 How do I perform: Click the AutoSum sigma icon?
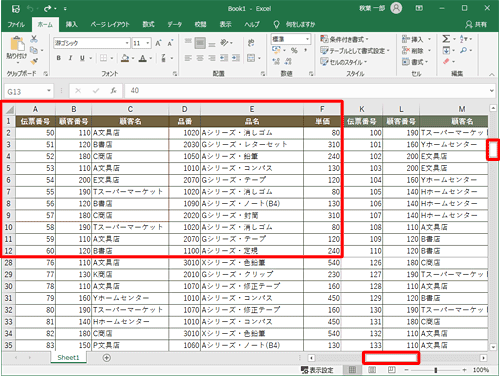[446, 39]
